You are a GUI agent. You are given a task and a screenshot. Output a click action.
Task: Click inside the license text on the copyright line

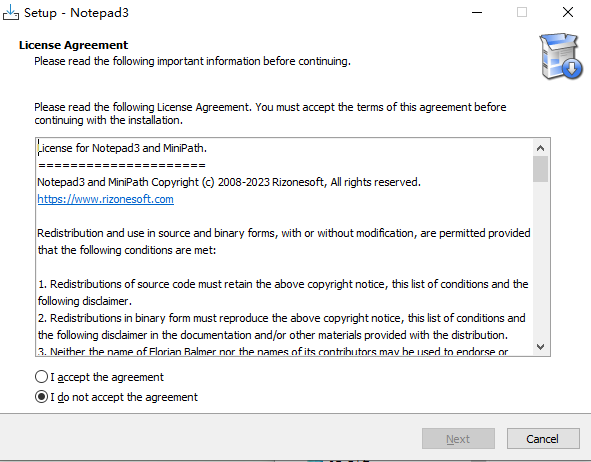point(229,182)
